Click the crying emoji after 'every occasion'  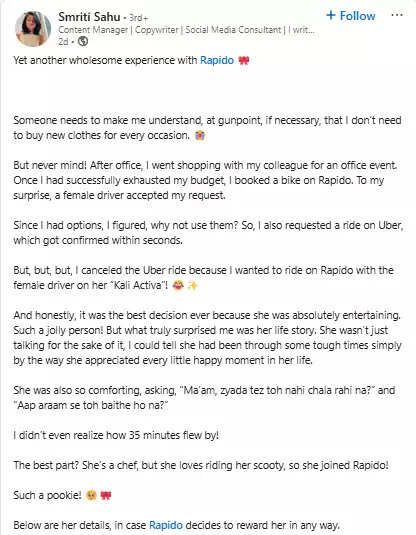(x=200, y=136)
